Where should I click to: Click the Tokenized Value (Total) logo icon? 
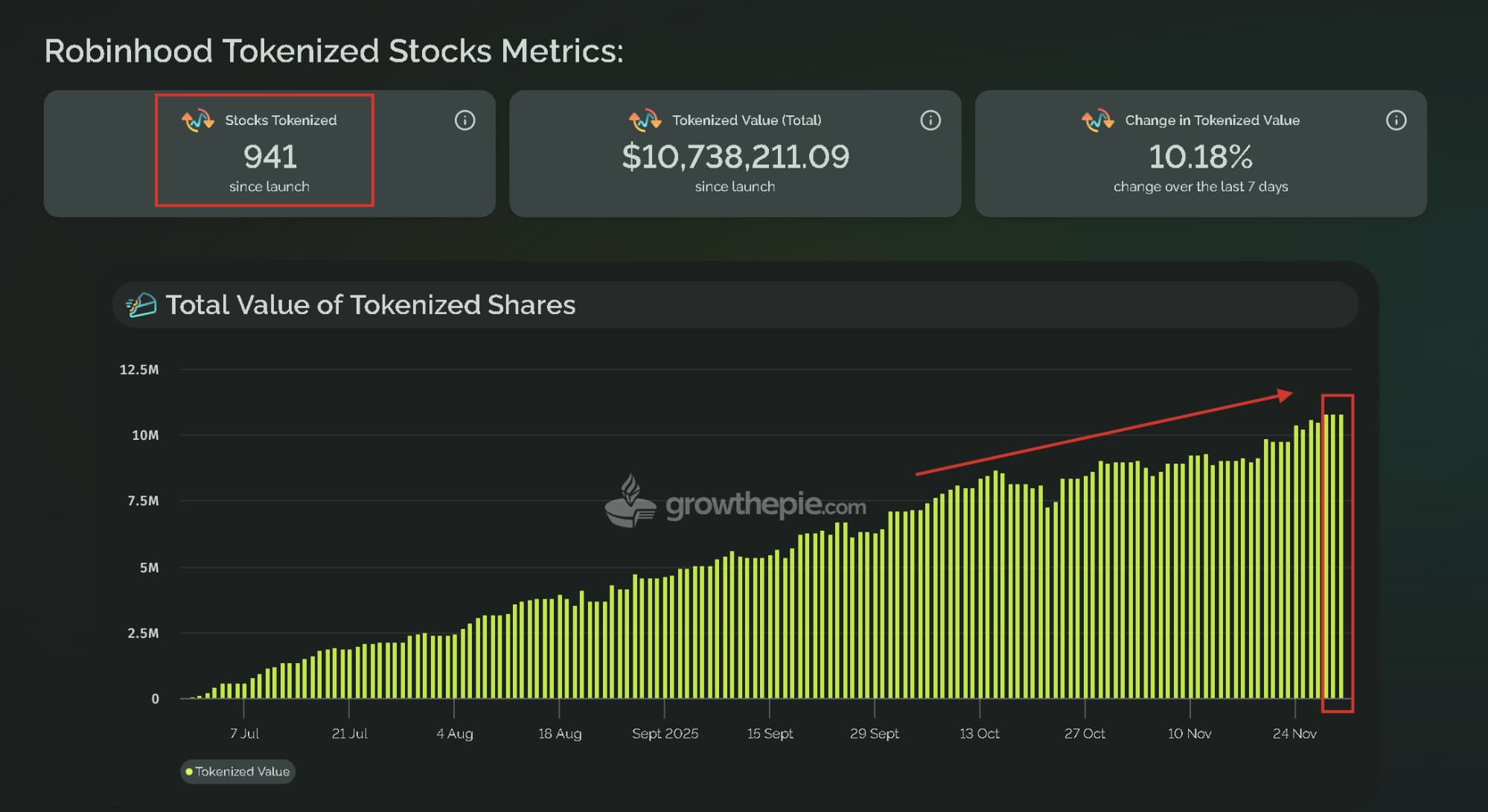[645, 121]
